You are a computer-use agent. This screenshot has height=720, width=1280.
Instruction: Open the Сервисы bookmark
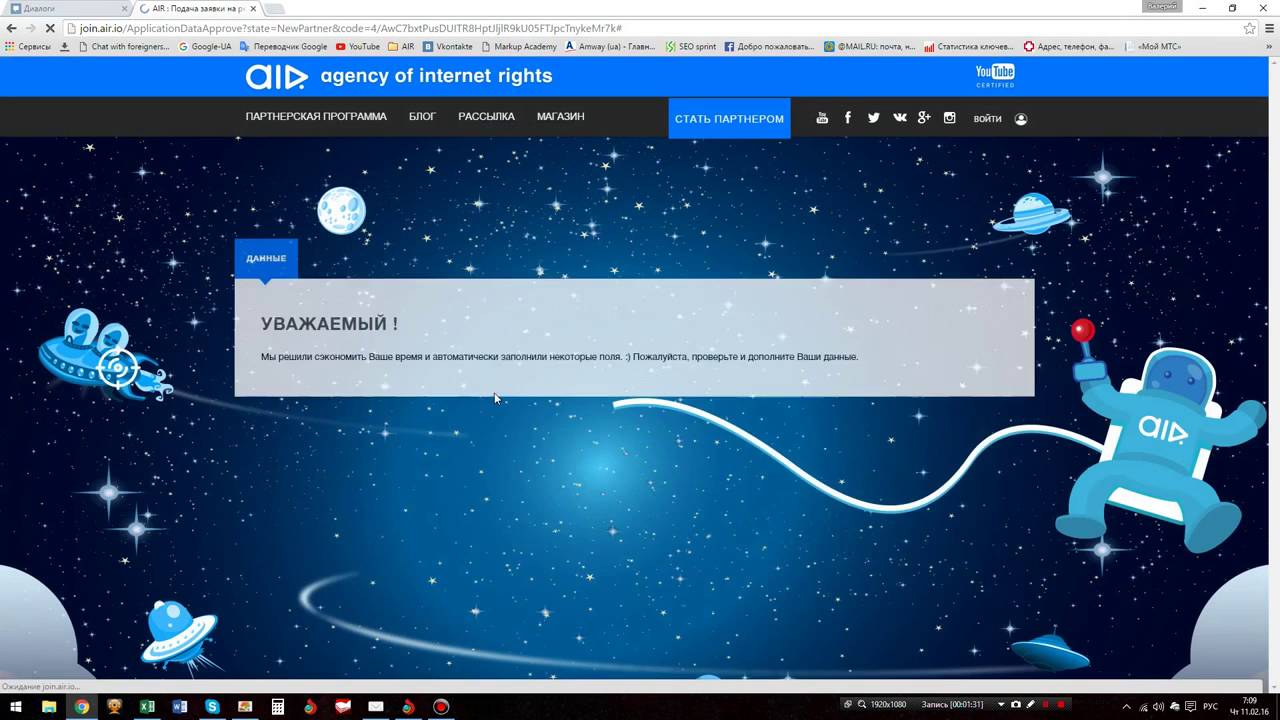pyautogui.click(x=28, y=46)
